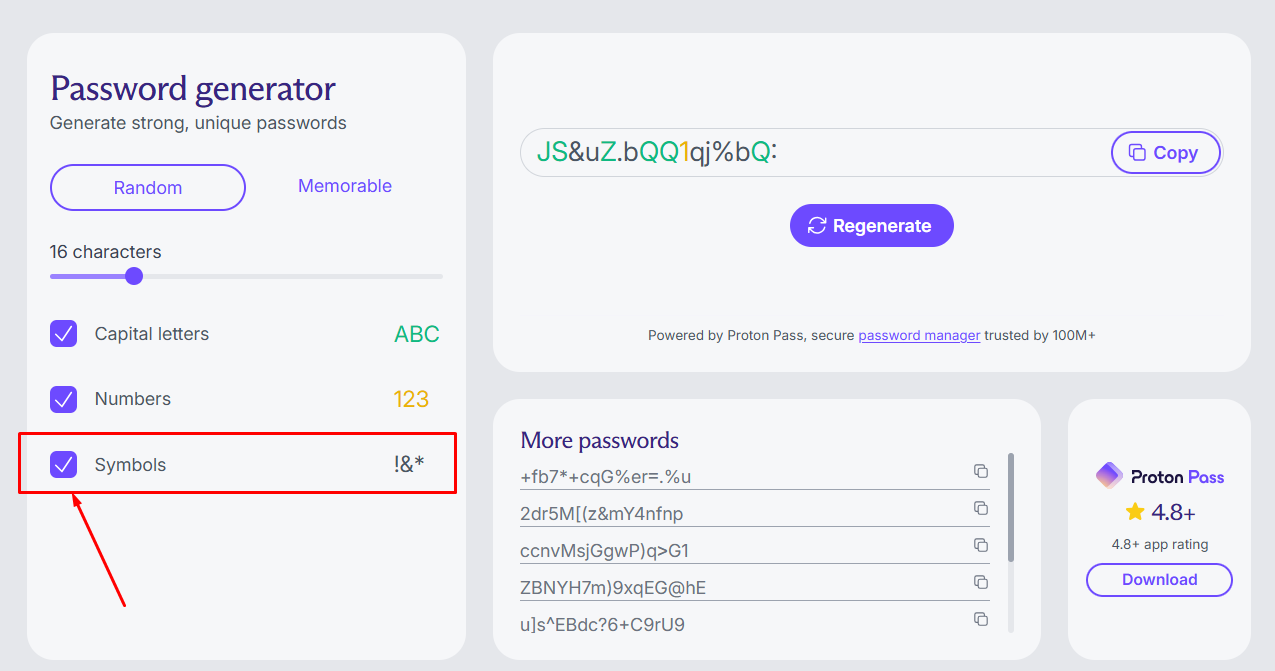This screenshot has height=671, width=1275.
Task: Copy the main generated password
Action: [1165, 153]
